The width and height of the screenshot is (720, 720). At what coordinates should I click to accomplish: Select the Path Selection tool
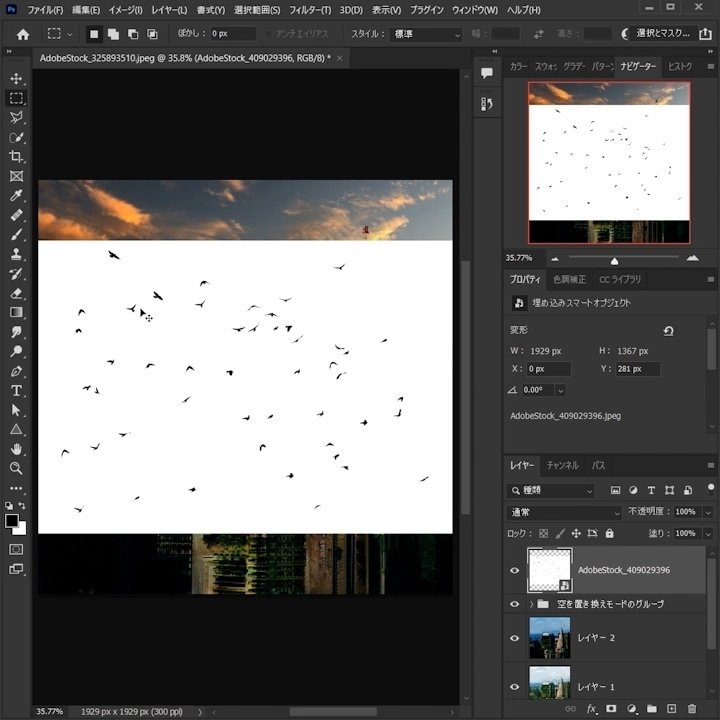point(17,410)
